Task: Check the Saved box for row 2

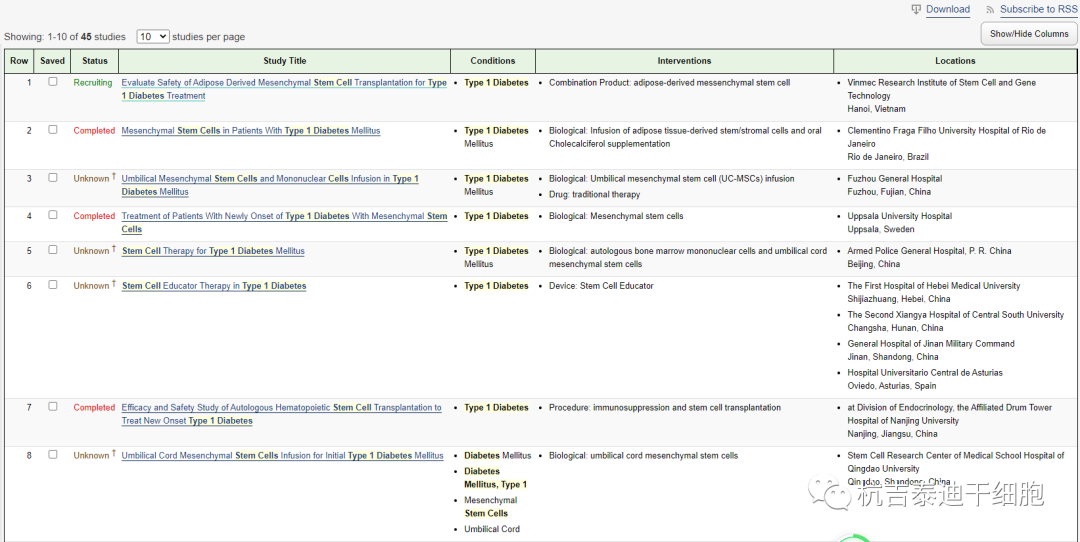Action: pyautogui.click(x=52, y=129)
